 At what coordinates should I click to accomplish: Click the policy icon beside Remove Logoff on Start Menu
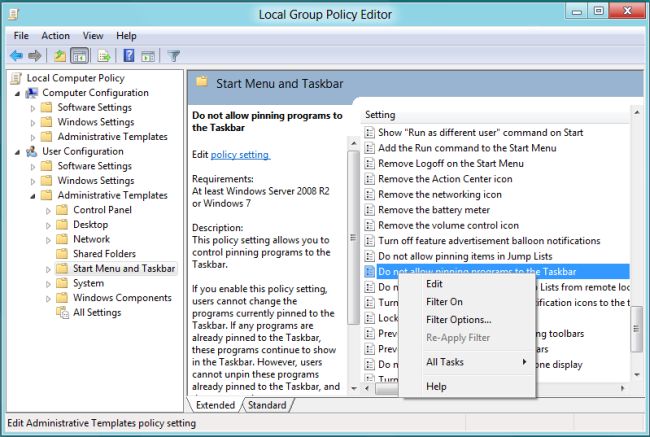[369, 163]
